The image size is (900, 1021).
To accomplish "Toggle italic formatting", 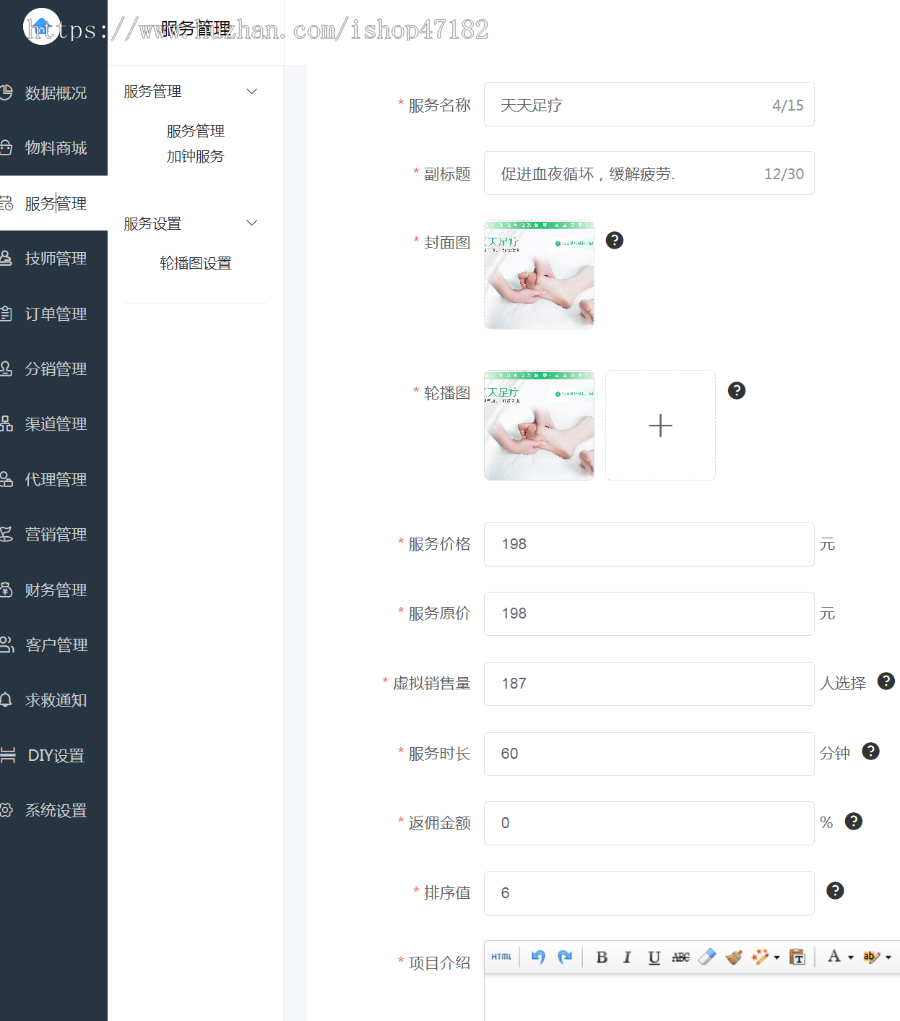I will 627,957.
